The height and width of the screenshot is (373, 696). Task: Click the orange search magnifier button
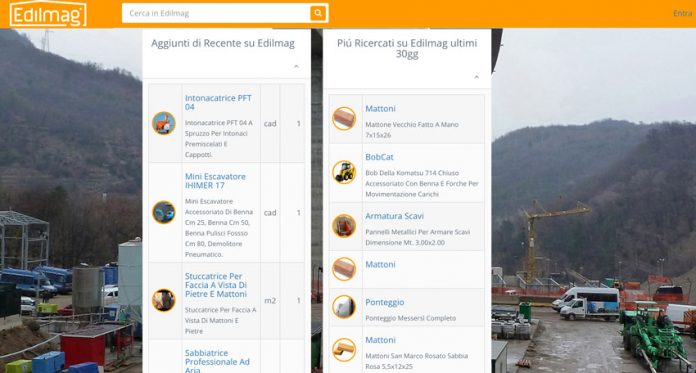(318, 13)
